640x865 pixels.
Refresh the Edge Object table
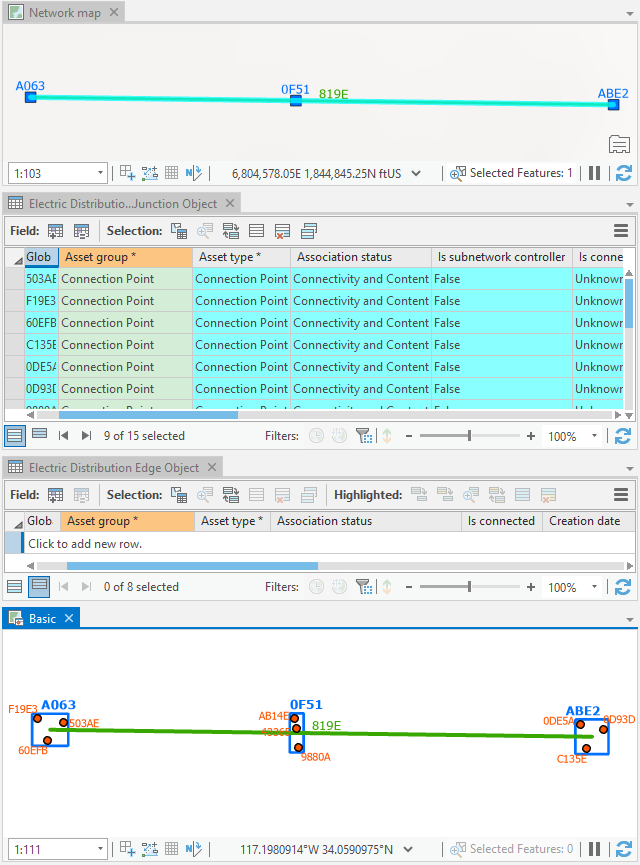pyautogui.click(x=624, y=587)
